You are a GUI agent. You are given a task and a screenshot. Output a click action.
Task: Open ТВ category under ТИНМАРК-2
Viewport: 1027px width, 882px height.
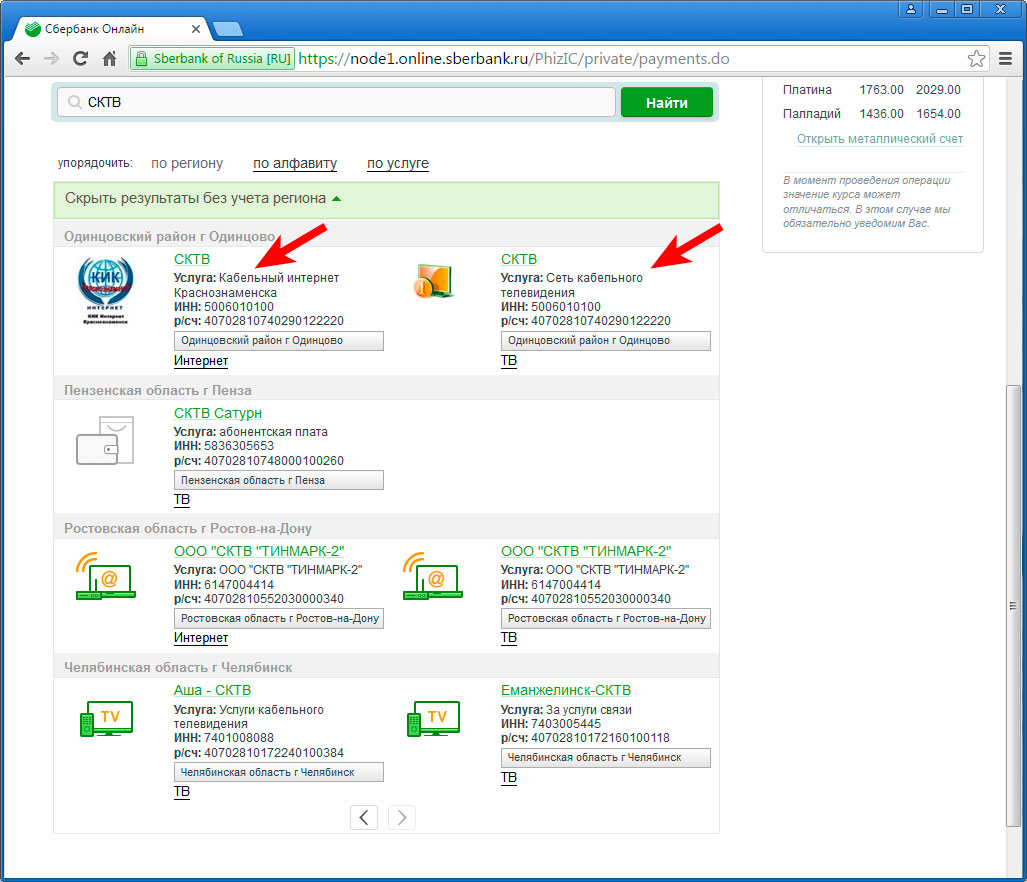[x=508, y=638]
